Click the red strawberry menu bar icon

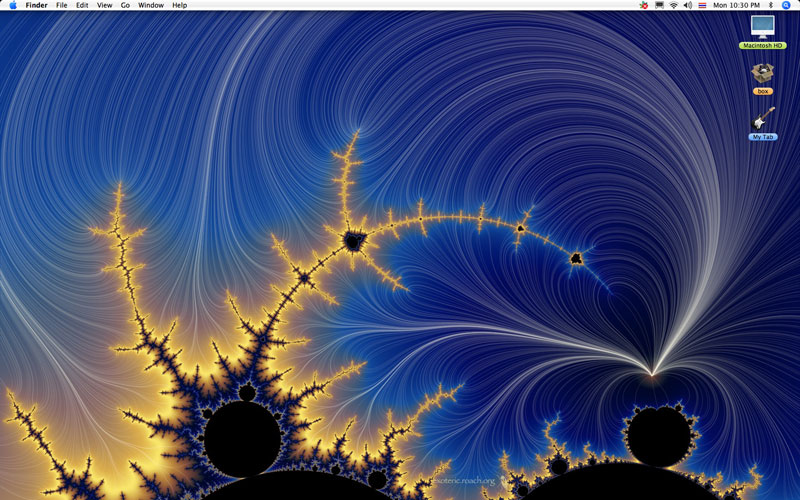pyautogui.click(x=644, y=5)
